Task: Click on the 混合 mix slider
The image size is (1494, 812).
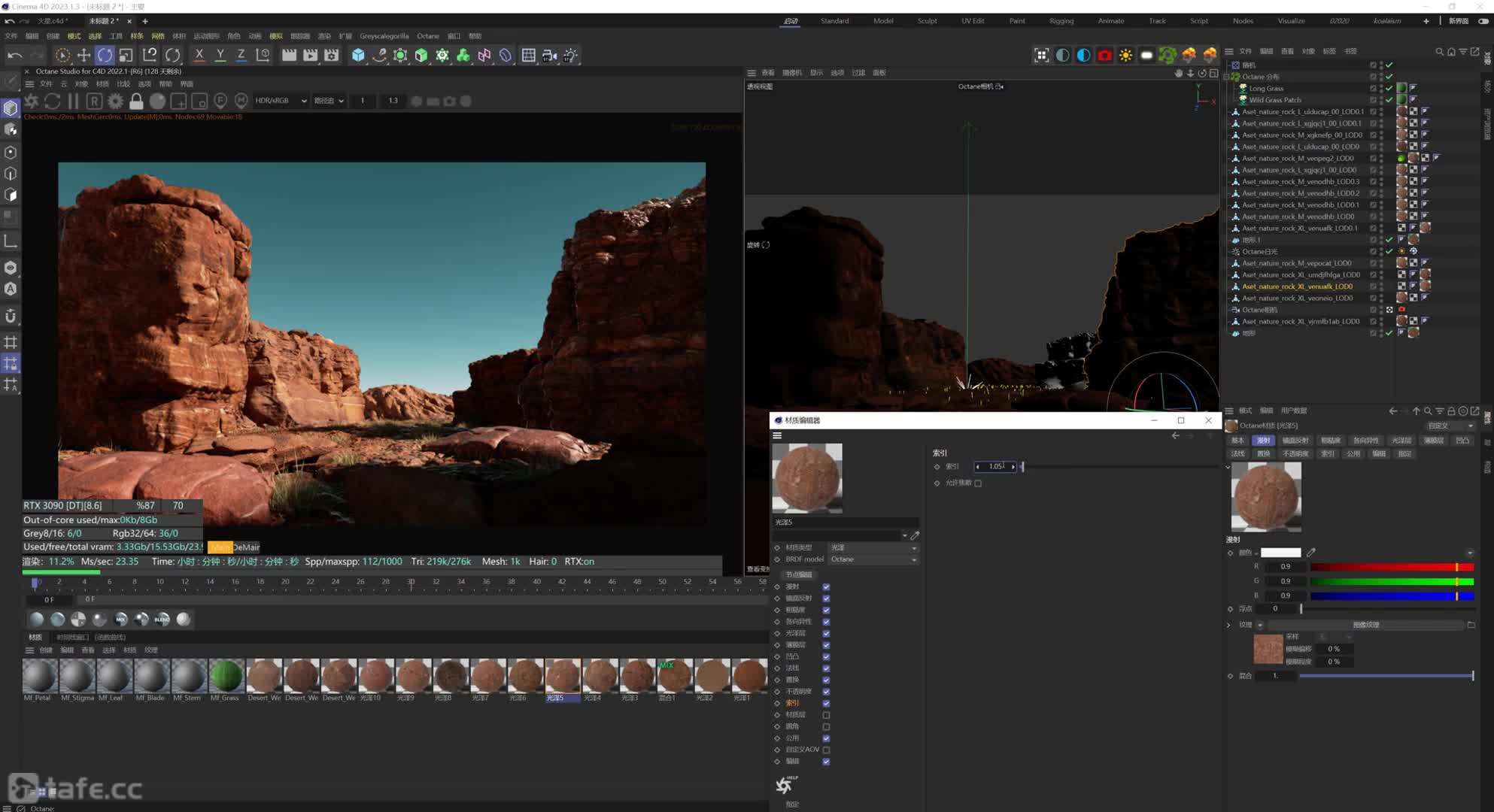Action: 1386,676
